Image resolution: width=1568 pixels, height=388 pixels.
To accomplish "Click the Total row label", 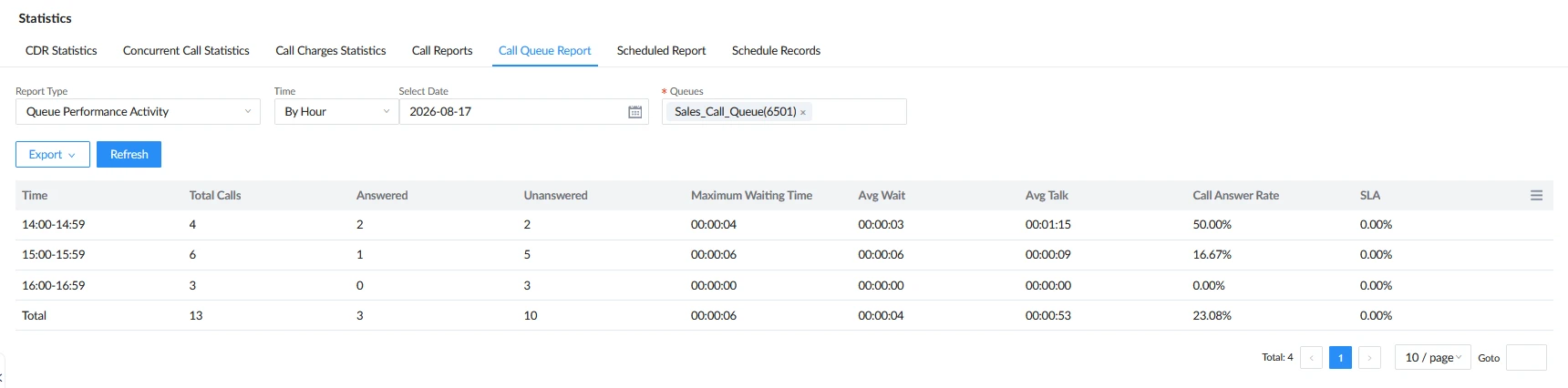I will (x=34, y=316).
